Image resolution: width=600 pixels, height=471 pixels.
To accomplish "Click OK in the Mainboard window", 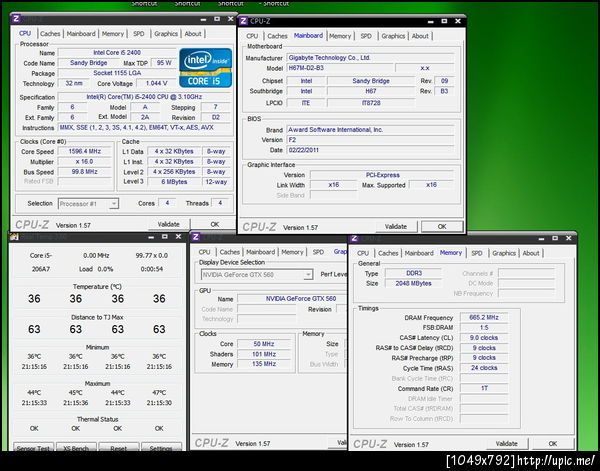I will (x=442, y=227).
